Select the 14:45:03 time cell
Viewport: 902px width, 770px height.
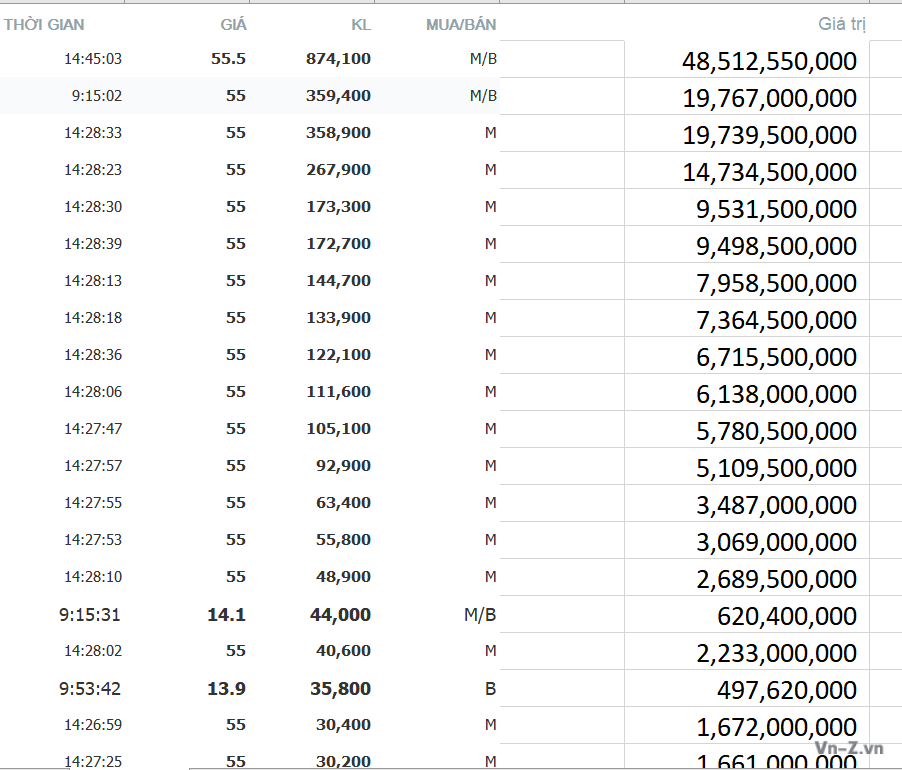click(93, 59)
